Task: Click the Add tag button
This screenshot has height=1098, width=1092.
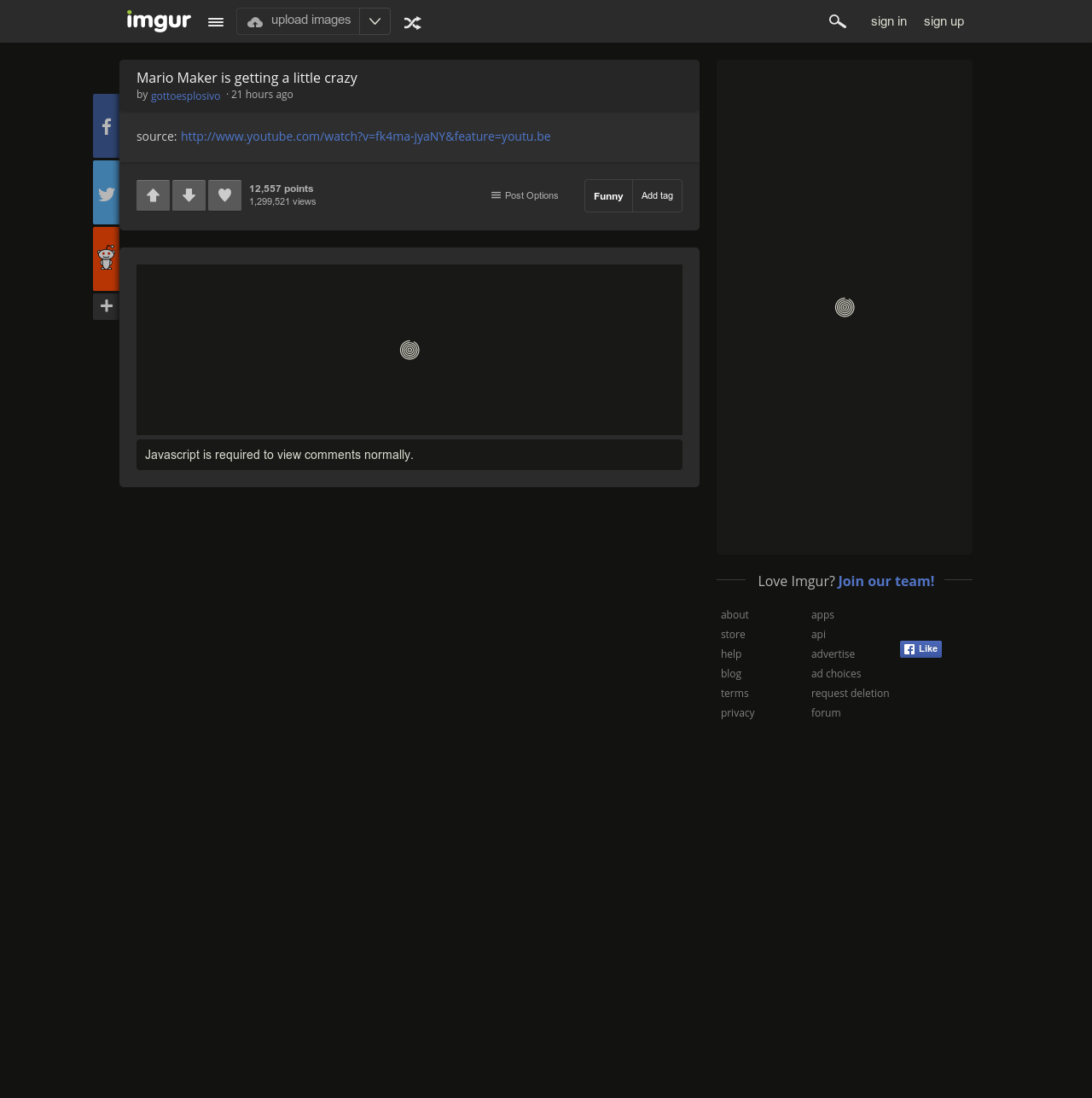Action: tap(657, 196)
